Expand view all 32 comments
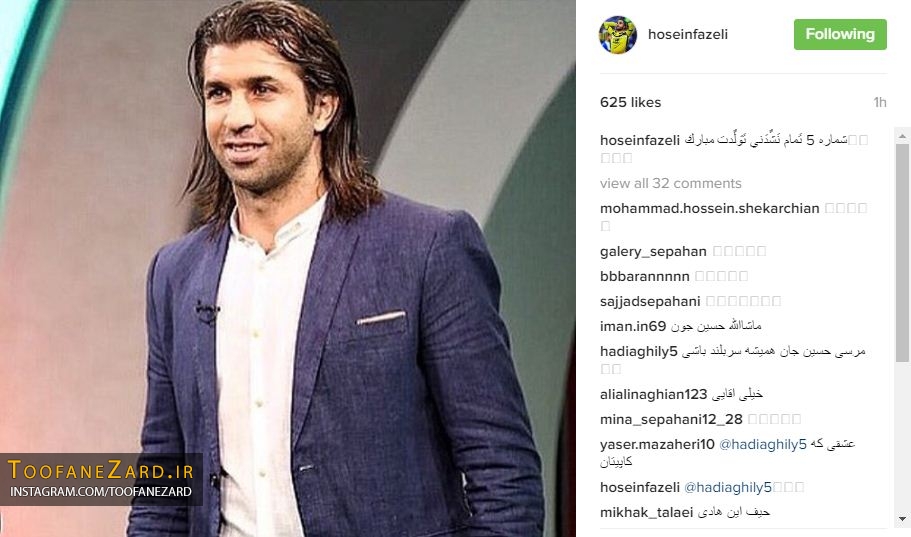The width and height of the screenshot is (911, 537). pos(670,183)
